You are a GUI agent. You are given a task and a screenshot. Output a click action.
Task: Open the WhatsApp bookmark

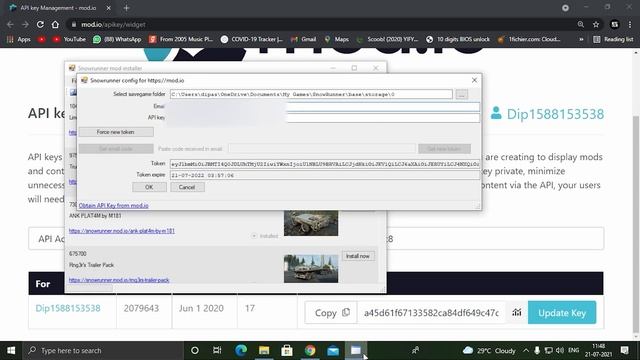(x=117, y=39)
